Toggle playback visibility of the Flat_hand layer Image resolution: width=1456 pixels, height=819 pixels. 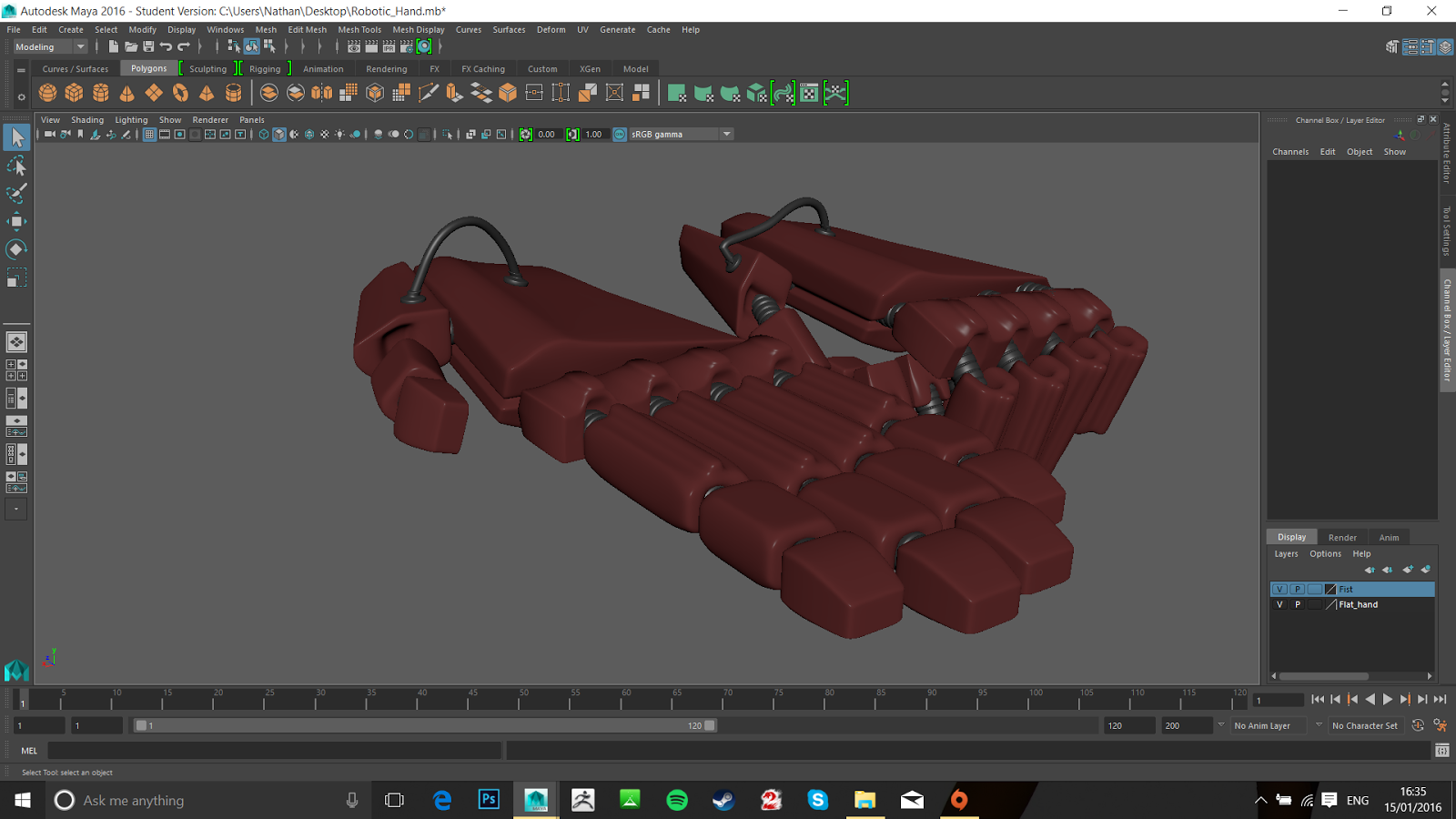point(1298,604)
